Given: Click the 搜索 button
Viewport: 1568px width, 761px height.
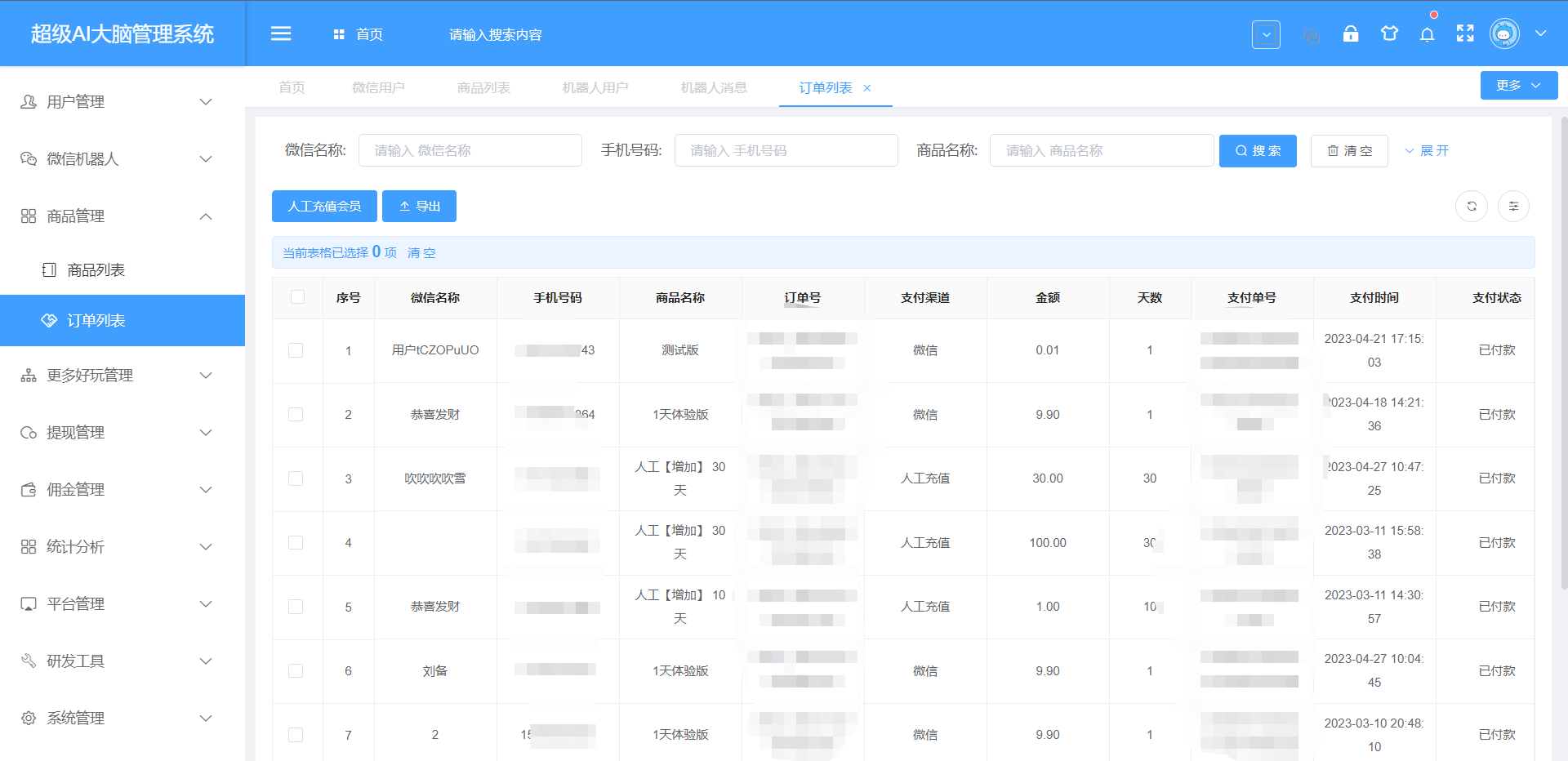Looking at the screenshot, I should pyautogui.click(x=1257, y=151).
